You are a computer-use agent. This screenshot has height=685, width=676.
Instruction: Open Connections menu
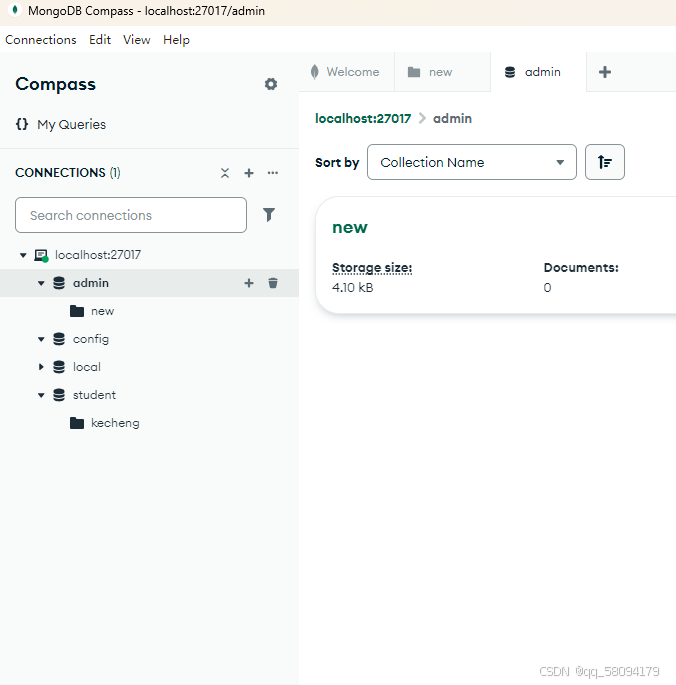coord(41,40)
